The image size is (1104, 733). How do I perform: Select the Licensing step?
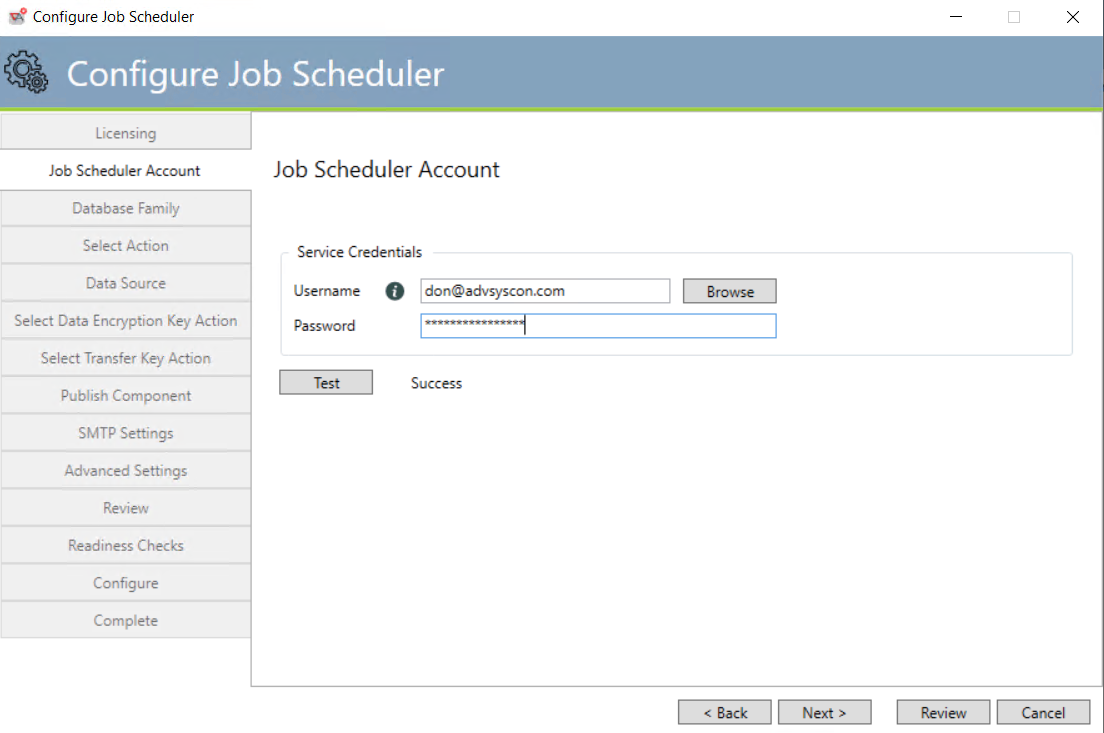pos(125,132)
